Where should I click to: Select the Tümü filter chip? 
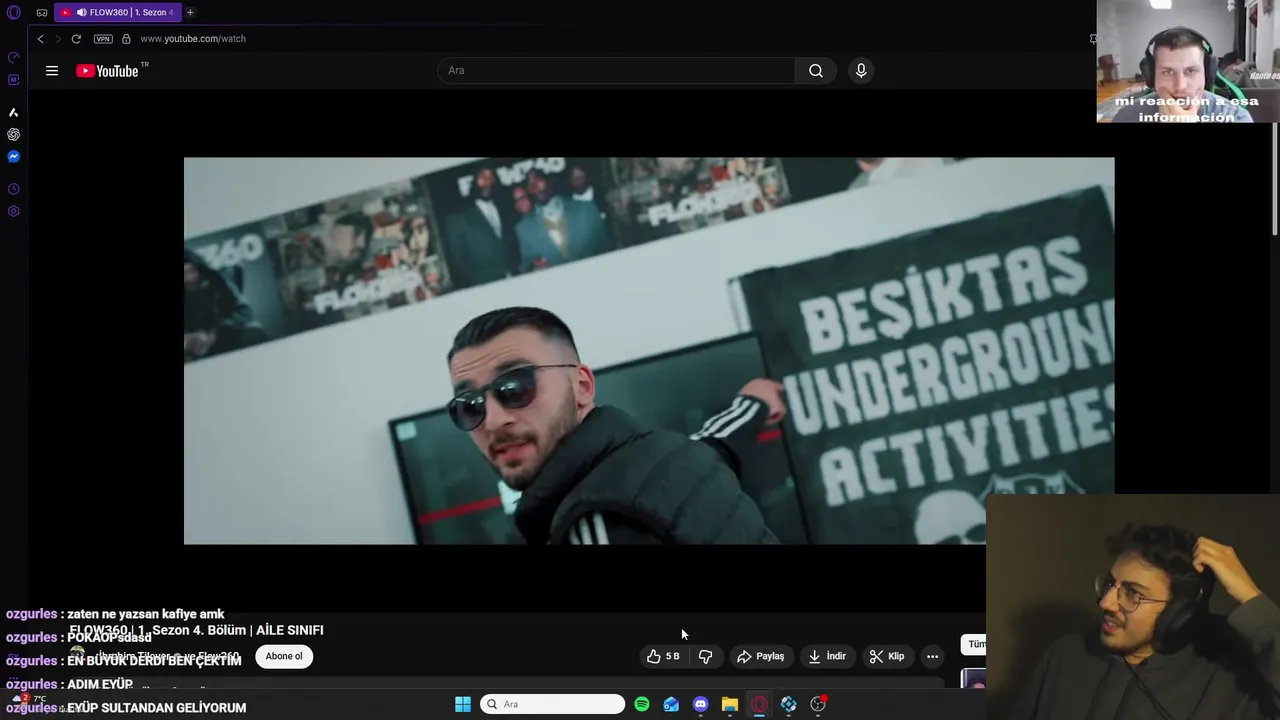point(974,644)
